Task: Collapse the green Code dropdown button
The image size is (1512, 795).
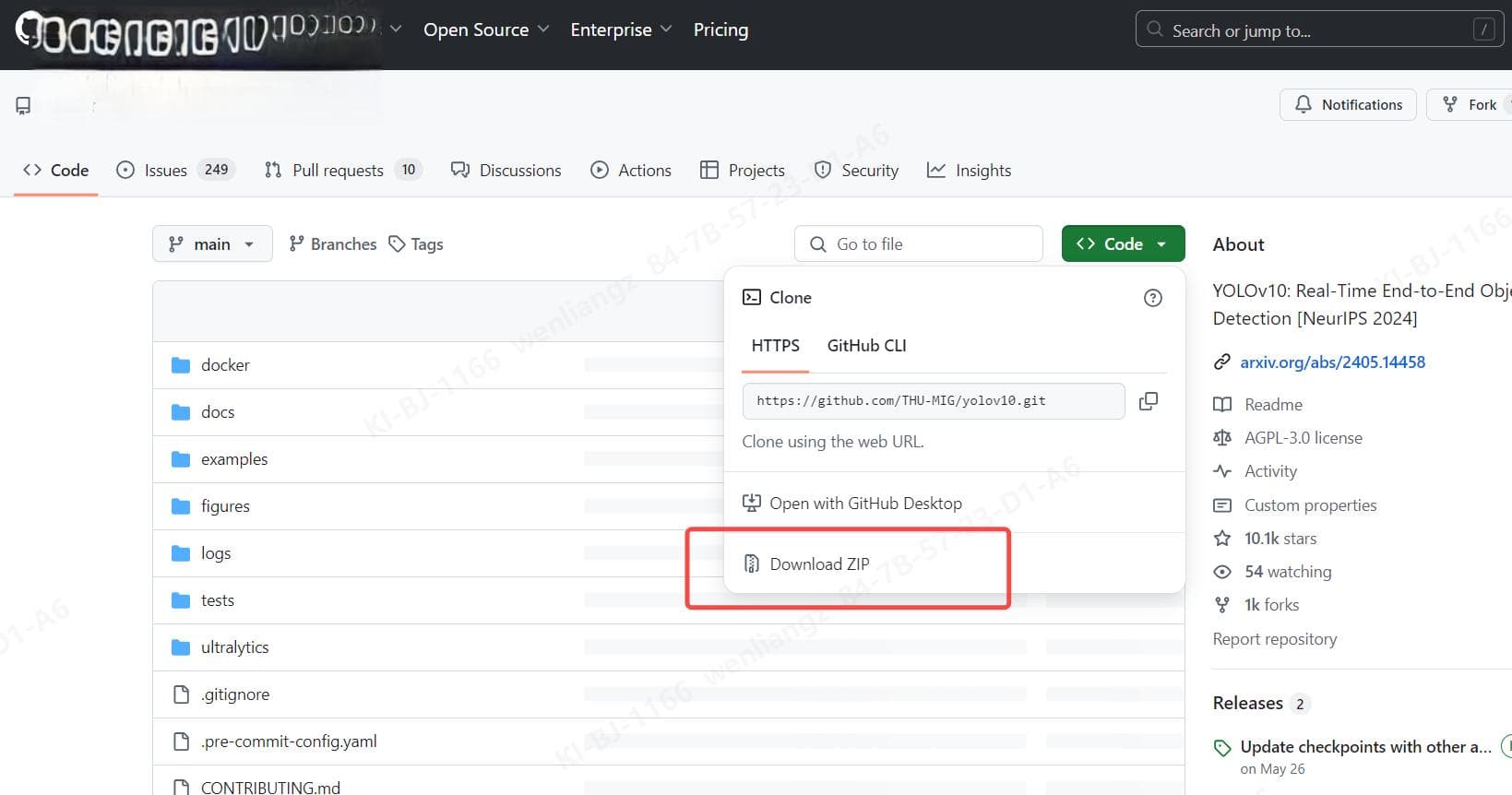Action: click(x=1123, y=243)
